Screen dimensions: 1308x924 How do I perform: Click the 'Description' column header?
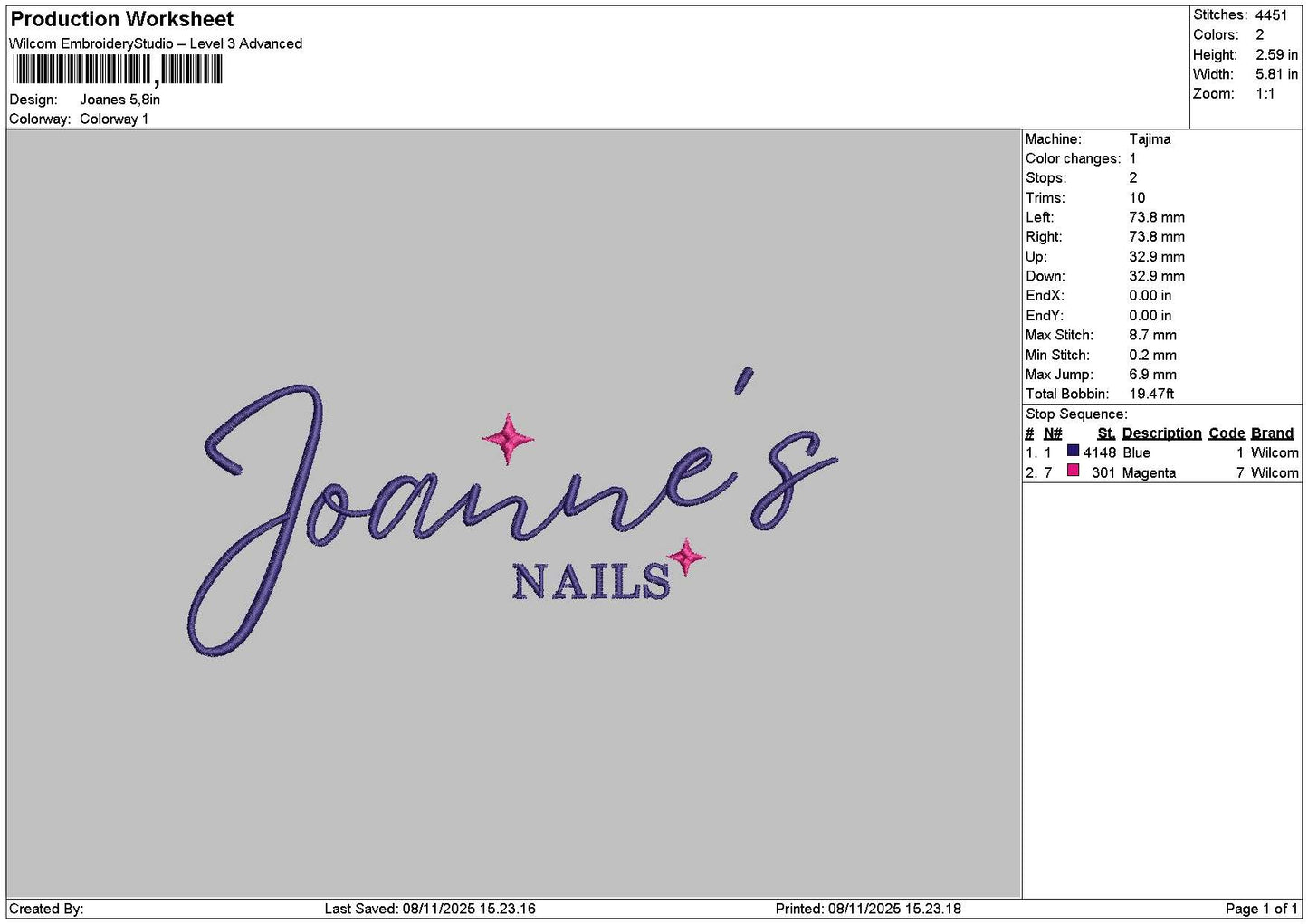pyautogui.click(x=1161, y=433)
